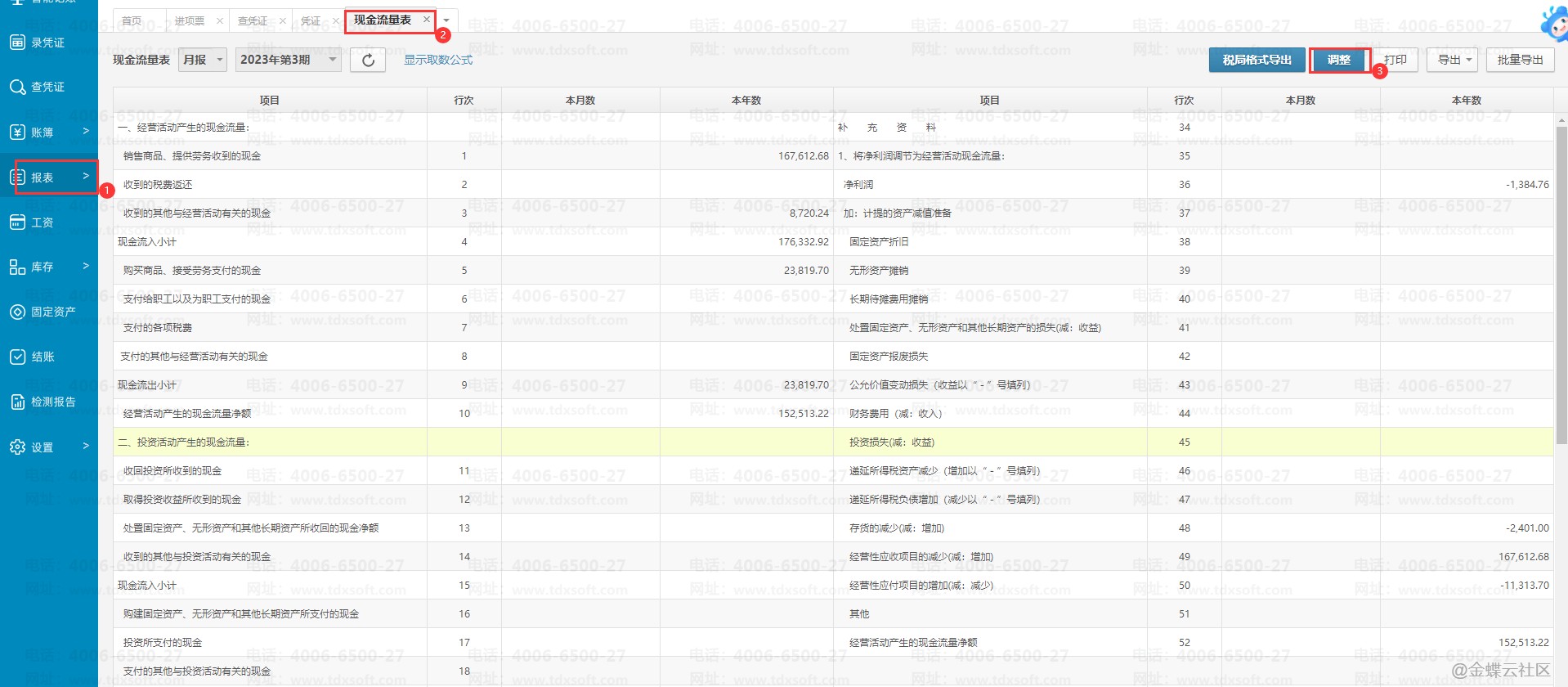Open 查凭证 search icon in sidebar
This screenshot has height=687, width=1568.
coord(17,87)
